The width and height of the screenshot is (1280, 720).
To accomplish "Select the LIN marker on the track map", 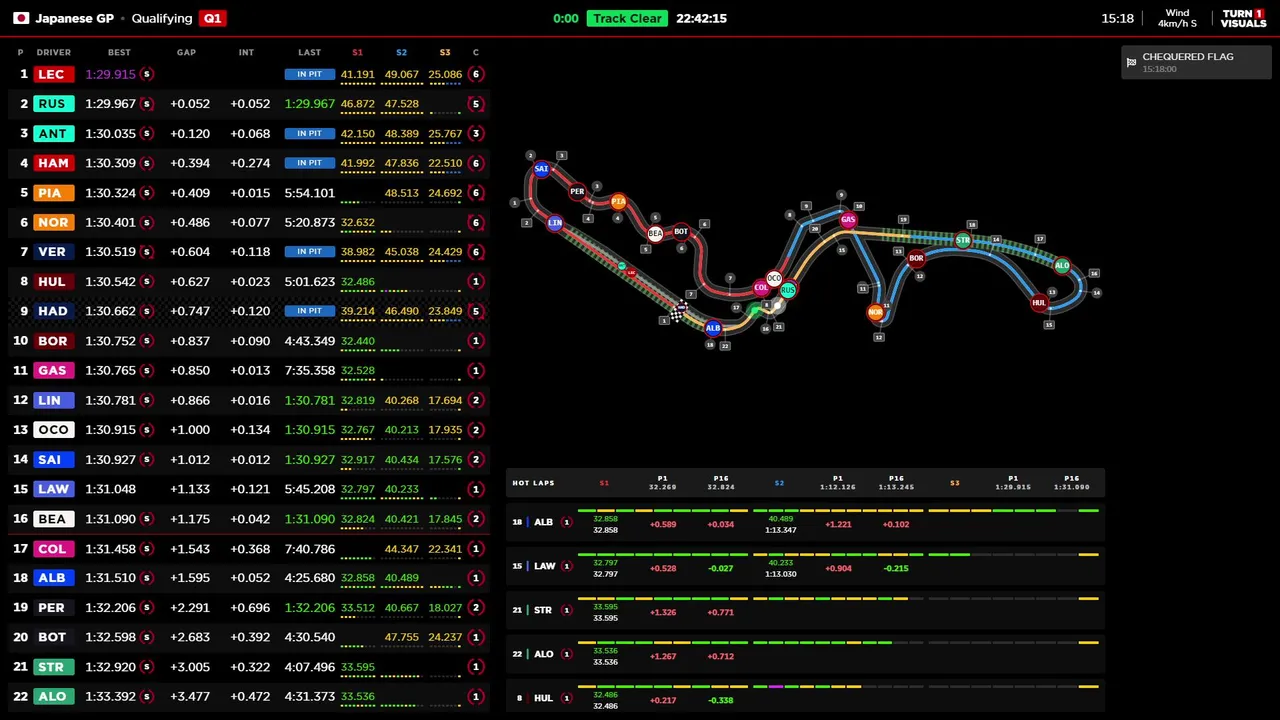I will tap(555, 223).
